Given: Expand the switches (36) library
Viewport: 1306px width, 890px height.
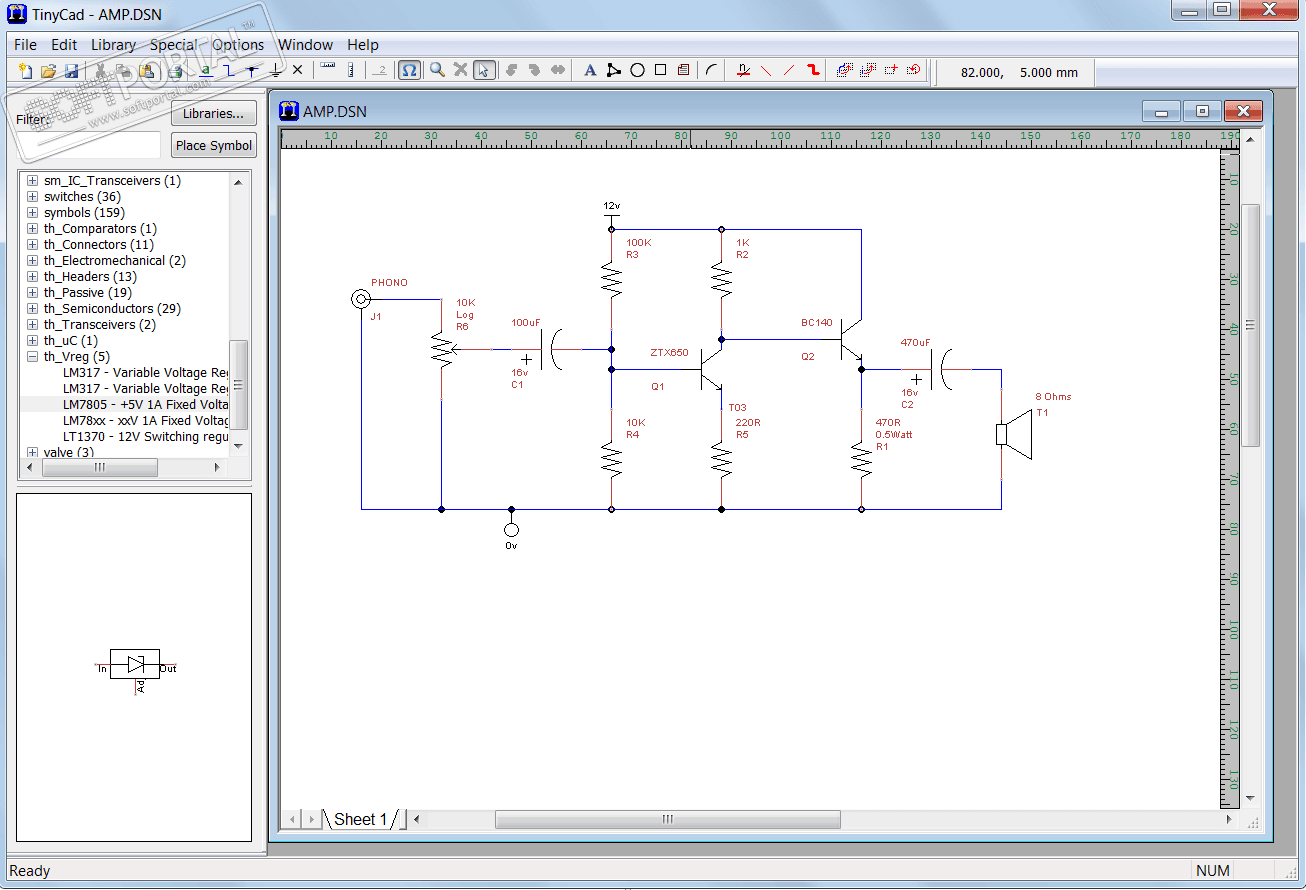Looking at the screenshot, I should [x=33, y=197].
